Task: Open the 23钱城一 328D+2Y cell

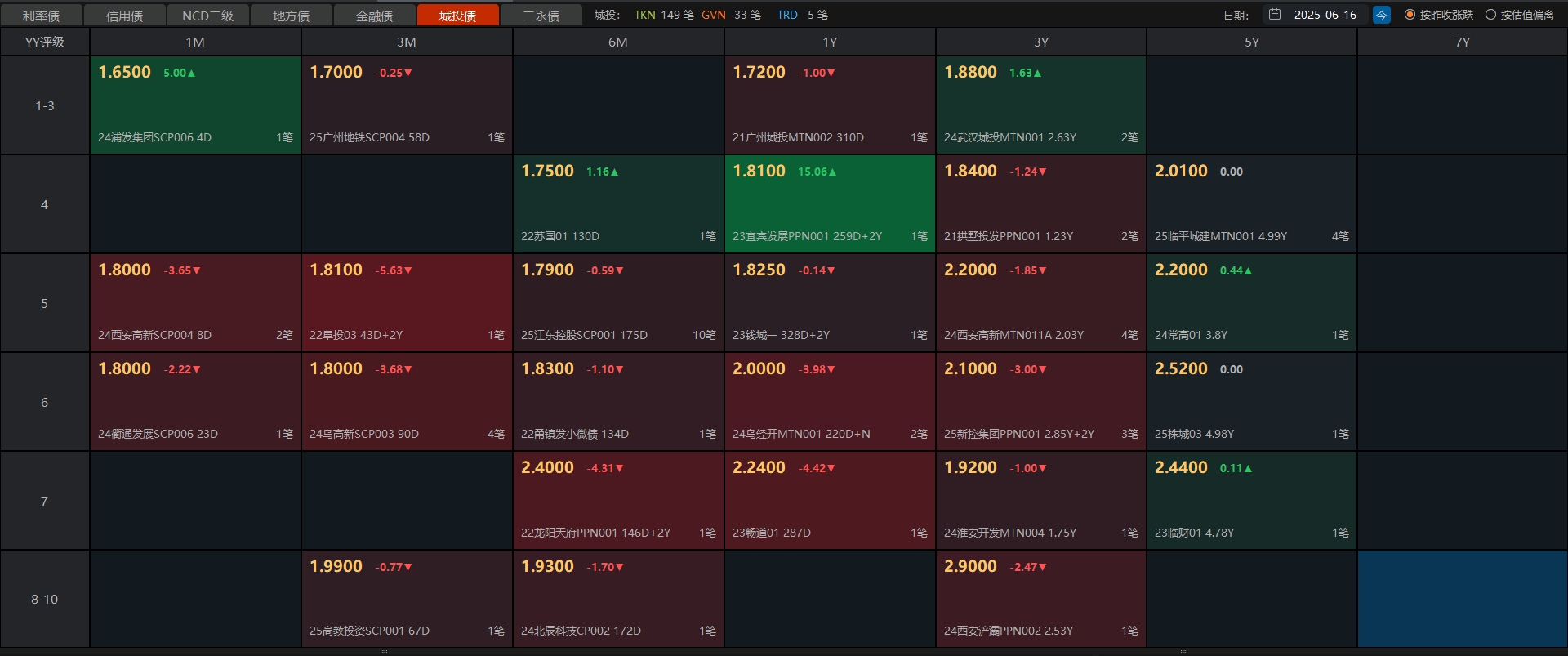Action: [830, 303]
